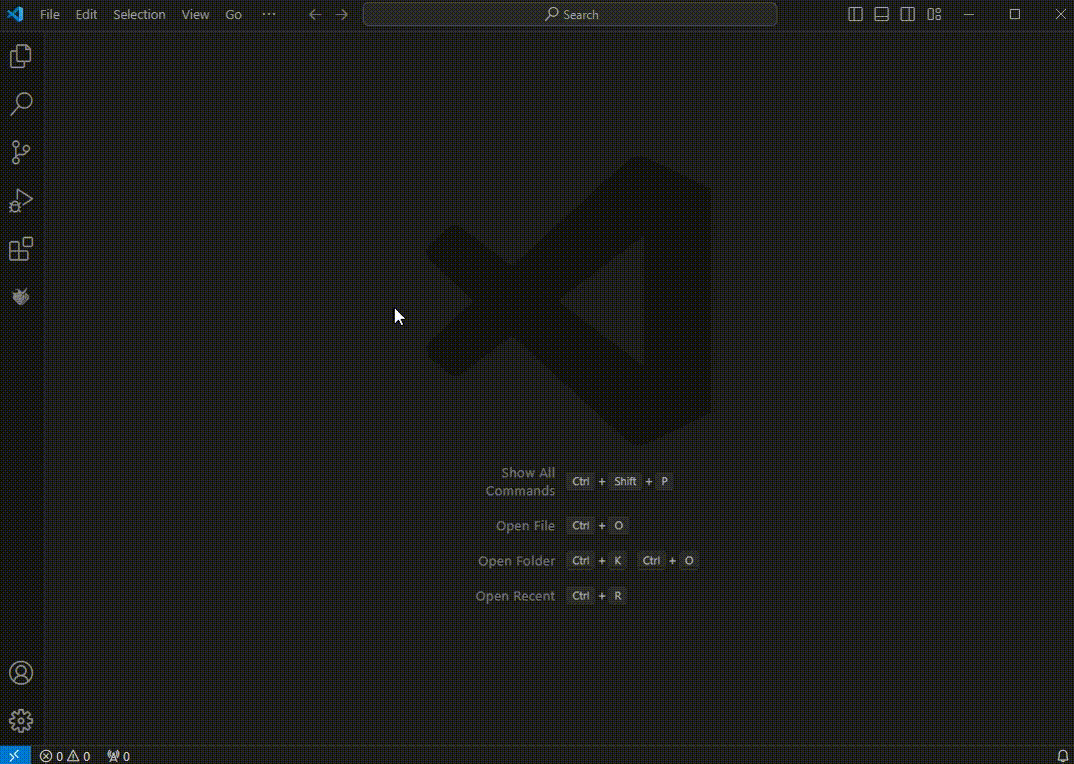This screenshot has width=1074, height=764.
Task: Show errors count in status bar
Action: pyautogui.click(x=51, y=756)
